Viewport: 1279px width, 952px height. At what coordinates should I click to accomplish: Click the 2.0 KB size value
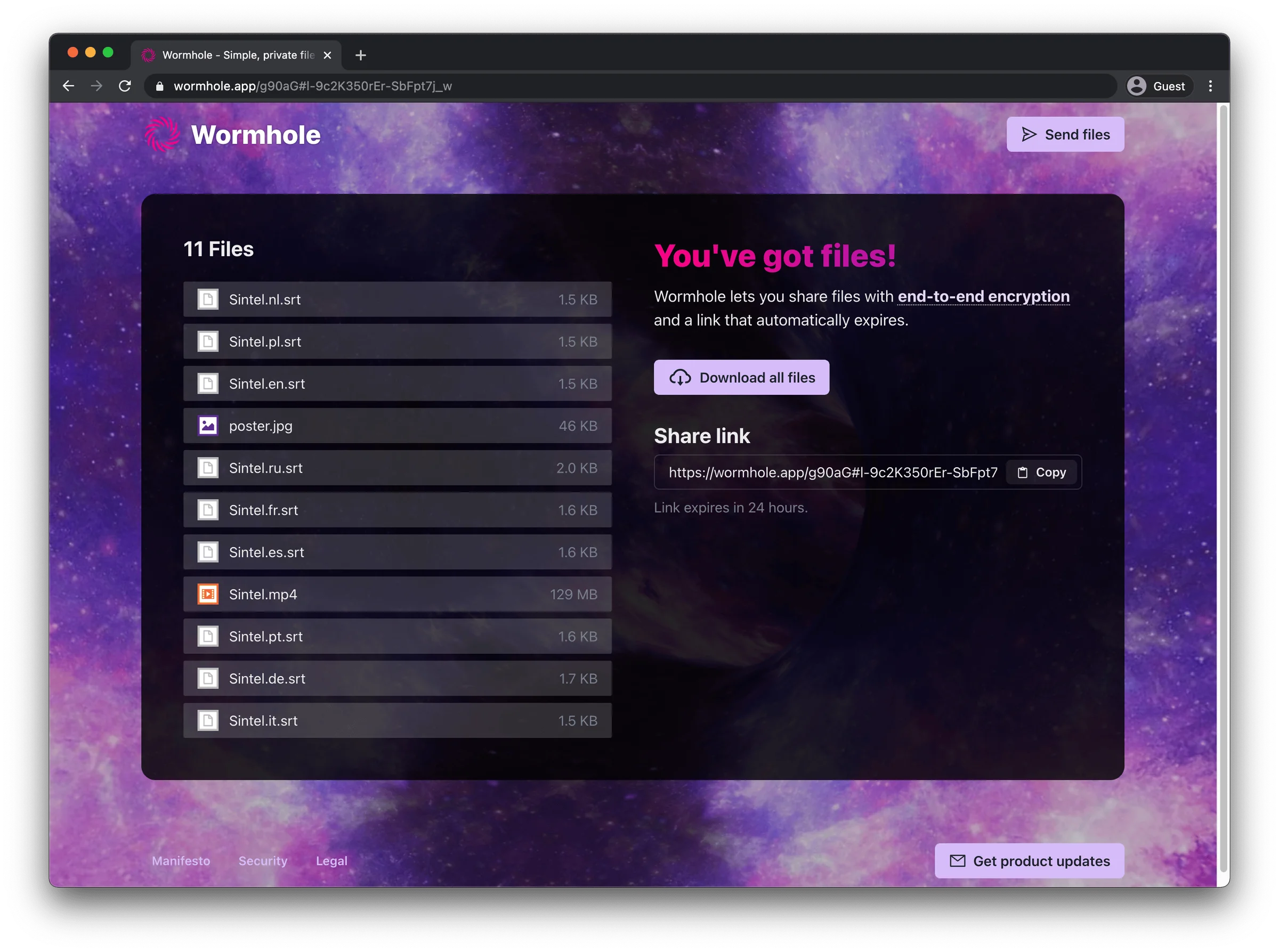point(577,468)
